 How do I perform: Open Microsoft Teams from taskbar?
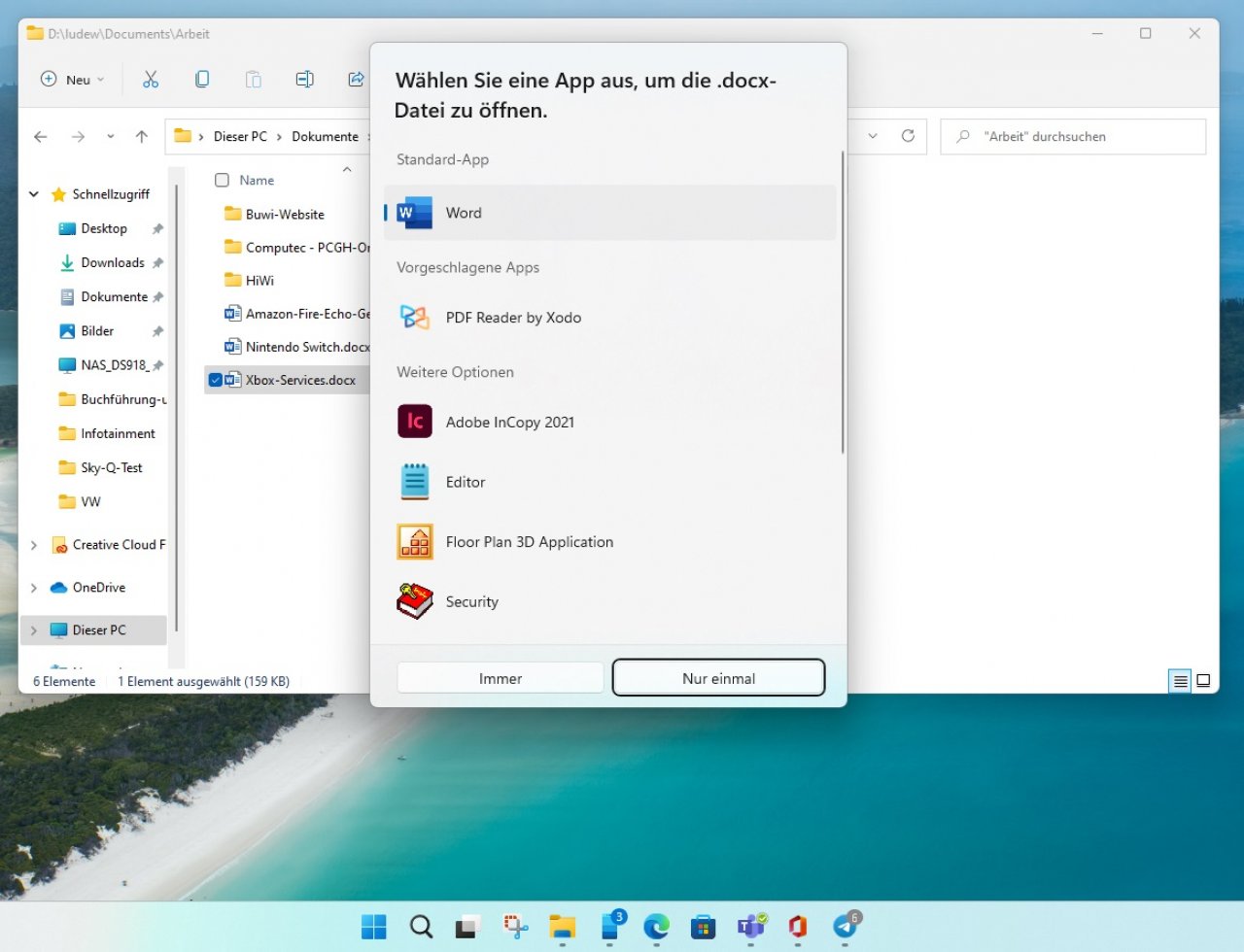click(750, 927)
